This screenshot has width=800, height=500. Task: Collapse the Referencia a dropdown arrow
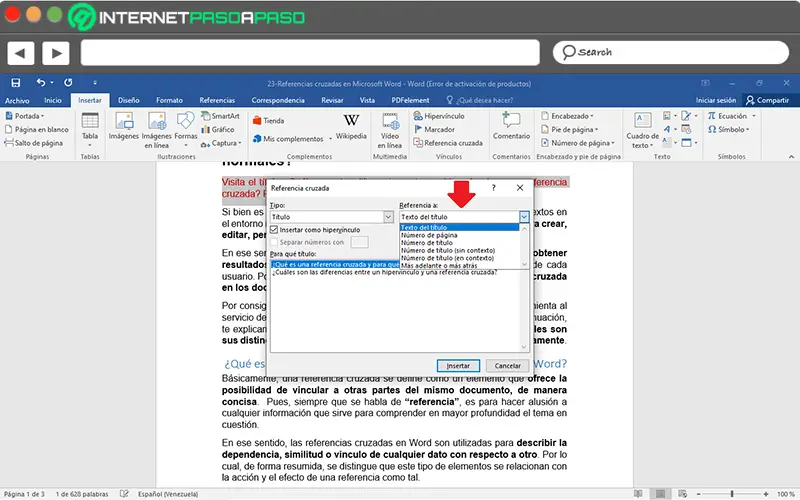click(x=524, y=217)
